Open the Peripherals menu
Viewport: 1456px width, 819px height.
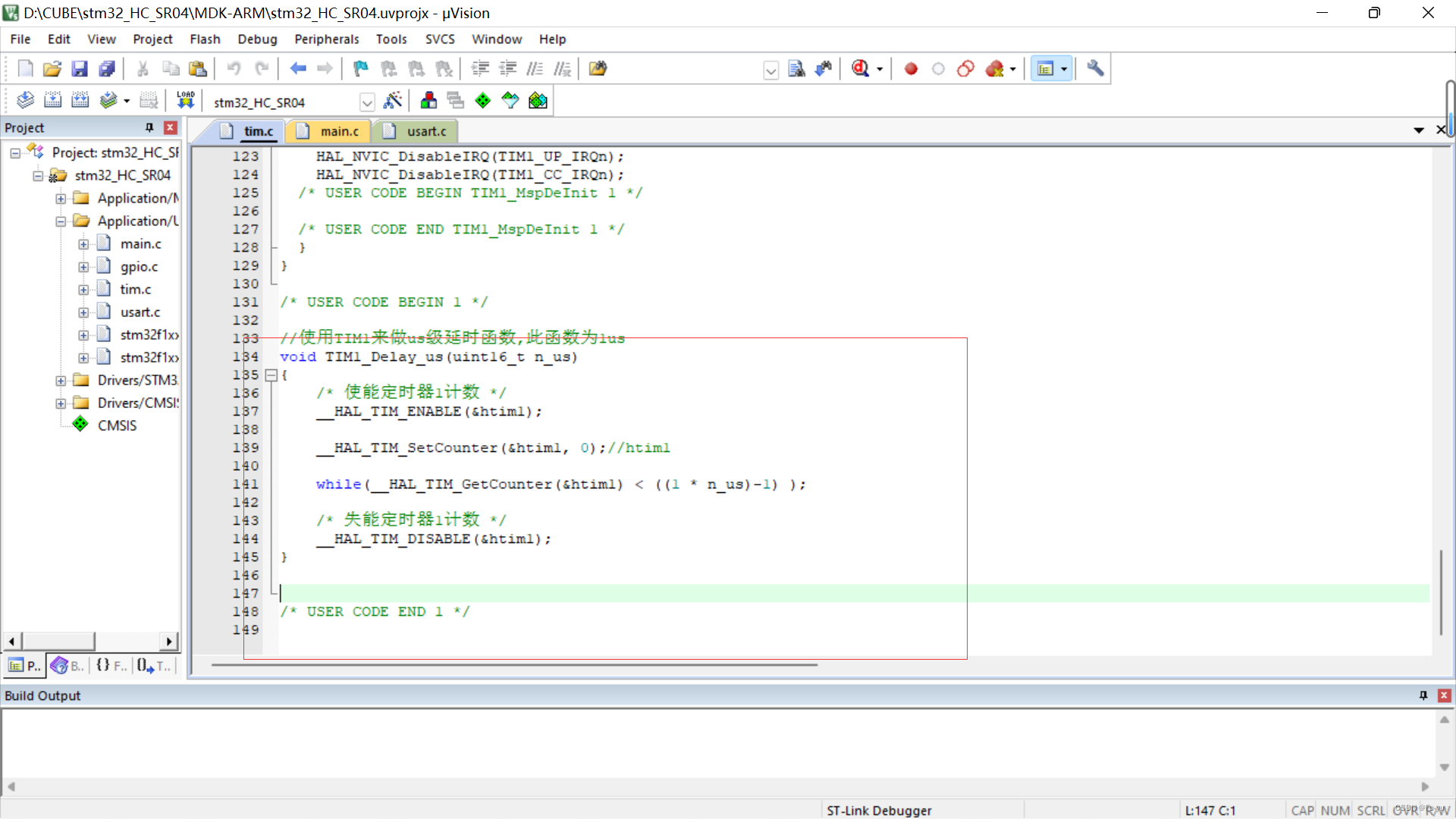pos(326,39)
